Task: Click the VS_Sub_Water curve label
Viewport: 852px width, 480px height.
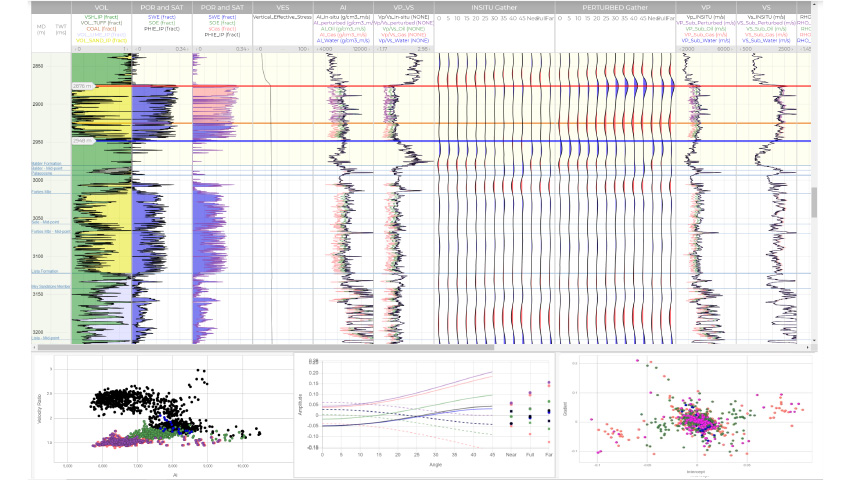Action: point(766,41)
